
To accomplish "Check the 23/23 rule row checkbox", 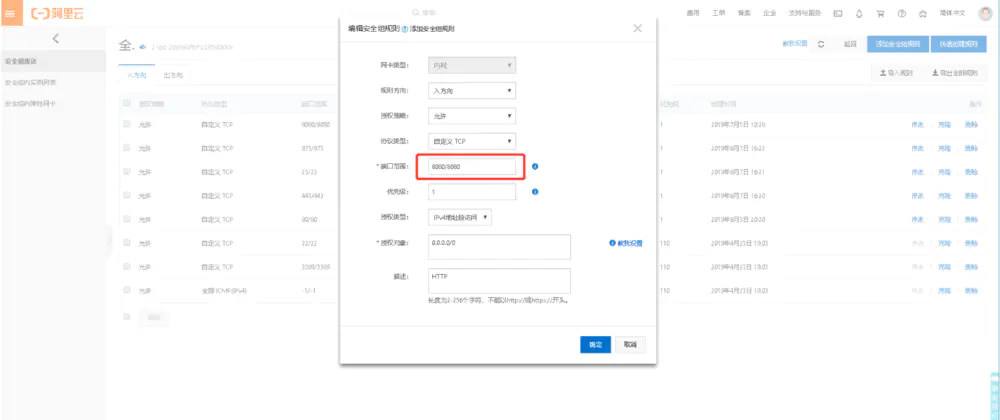I will pyautogui.click(x=126, y=171).
